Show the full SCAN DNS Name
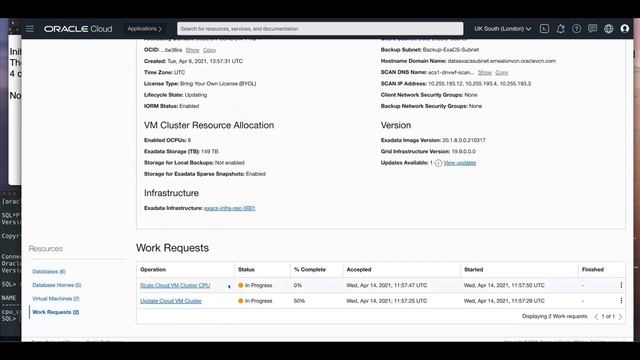 pos(484,72)
